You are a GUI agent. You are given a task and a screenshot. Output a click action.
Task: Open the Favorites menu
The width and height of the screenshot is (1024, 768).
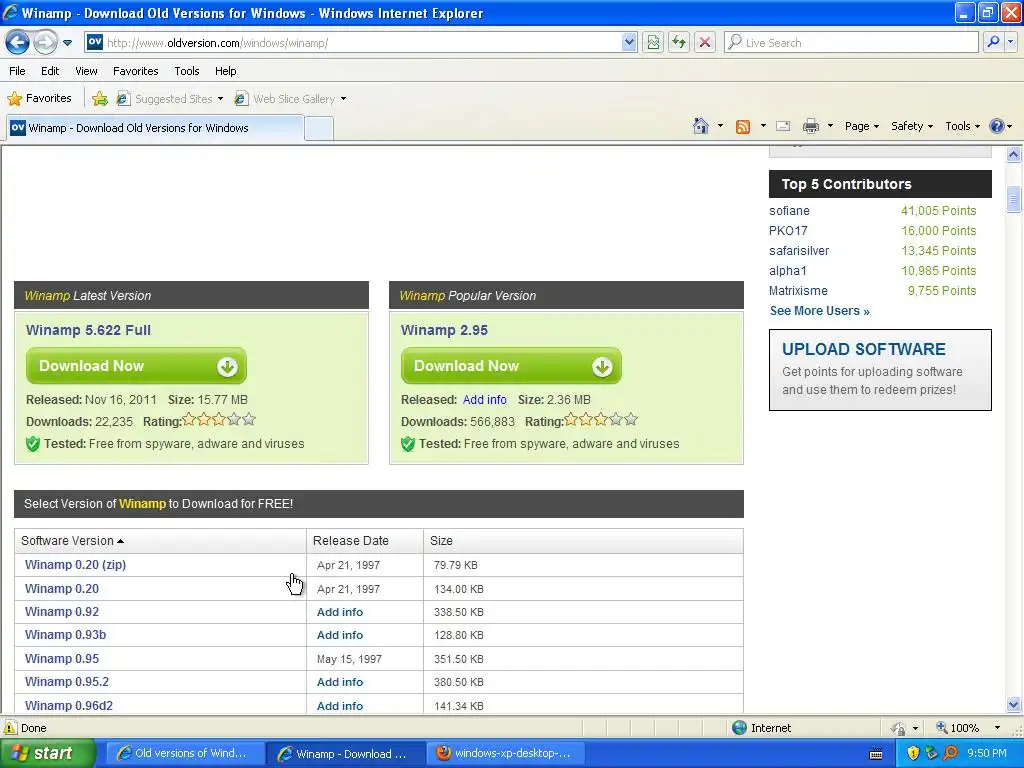tap(136, 71)
